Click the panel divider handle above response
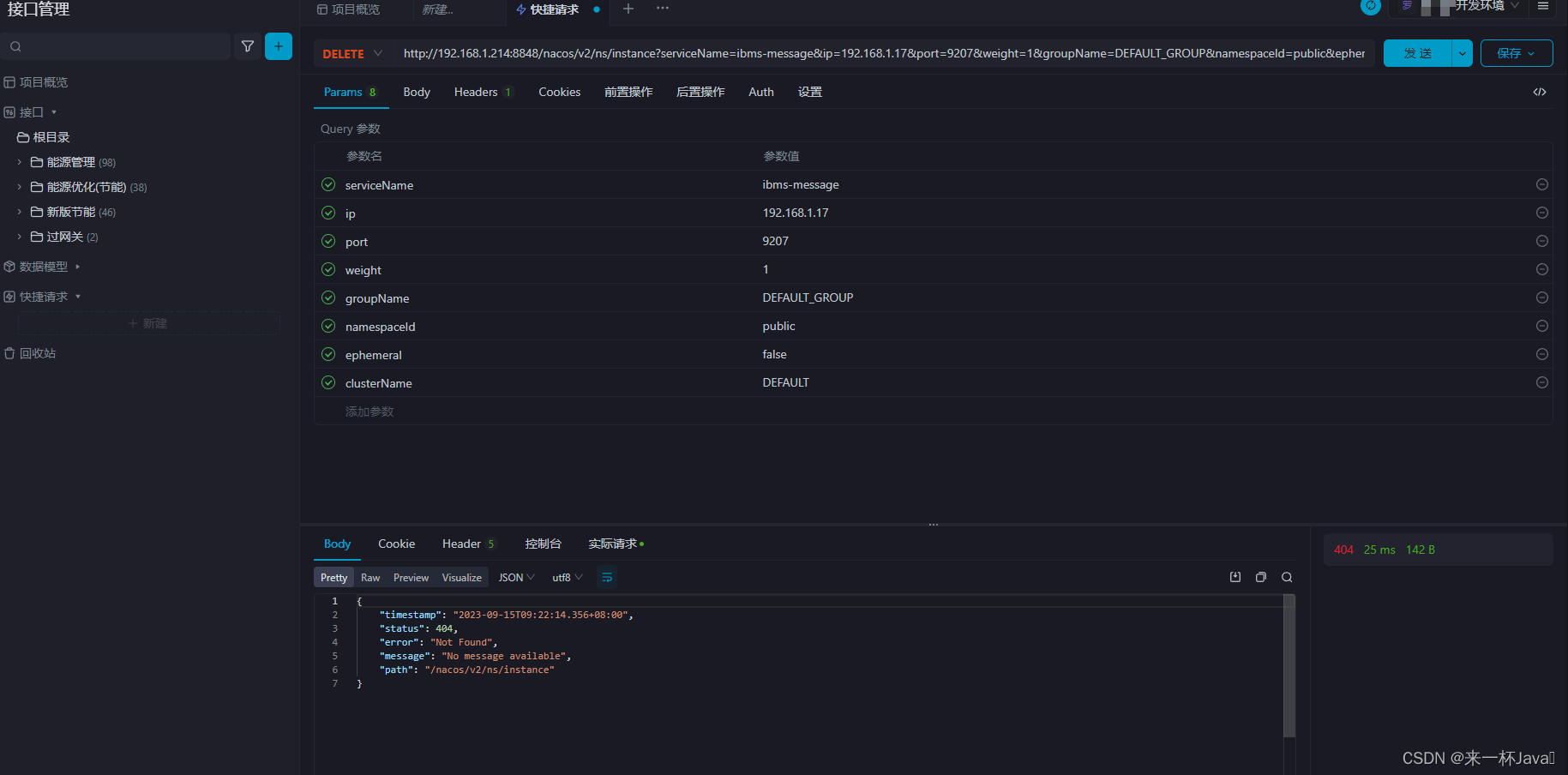1568x775 pixels. (x=934, y=524)
